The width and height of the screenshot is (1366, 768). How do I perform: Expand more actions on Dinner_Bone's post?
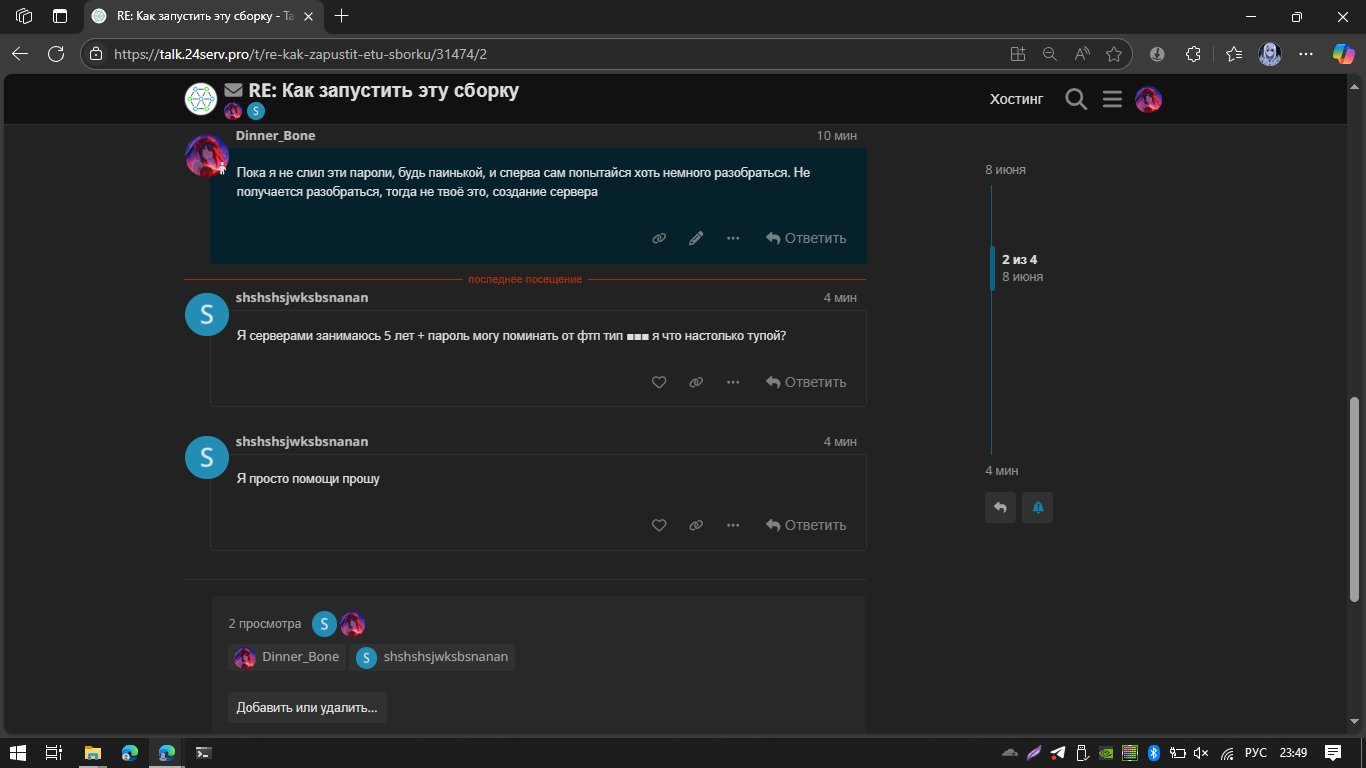tap(733, 238)
